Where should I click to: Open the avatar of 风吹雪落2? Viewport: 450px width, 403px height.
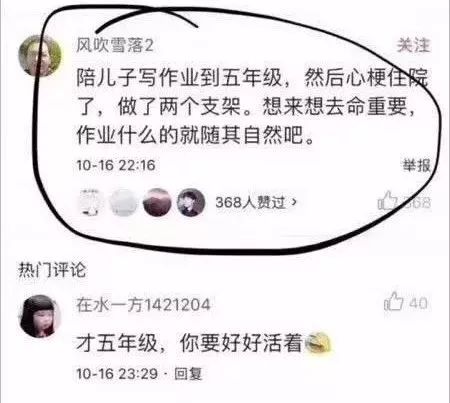coord(40,56)
